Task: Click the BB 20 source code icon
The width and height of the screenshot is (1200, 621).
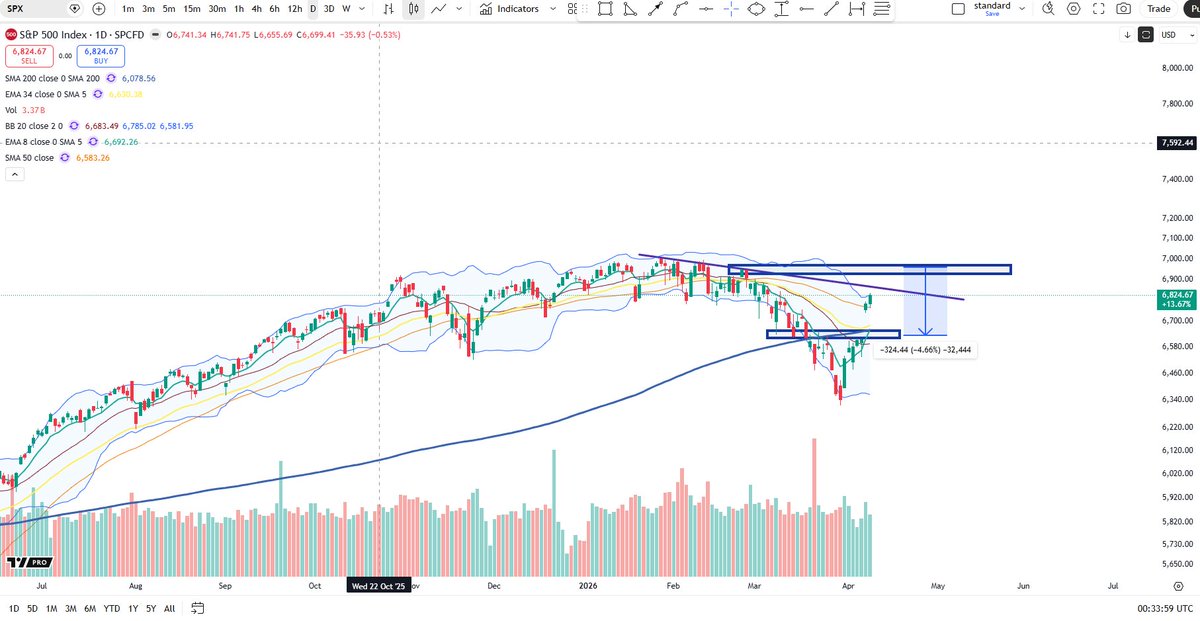Action: (73, 126)
